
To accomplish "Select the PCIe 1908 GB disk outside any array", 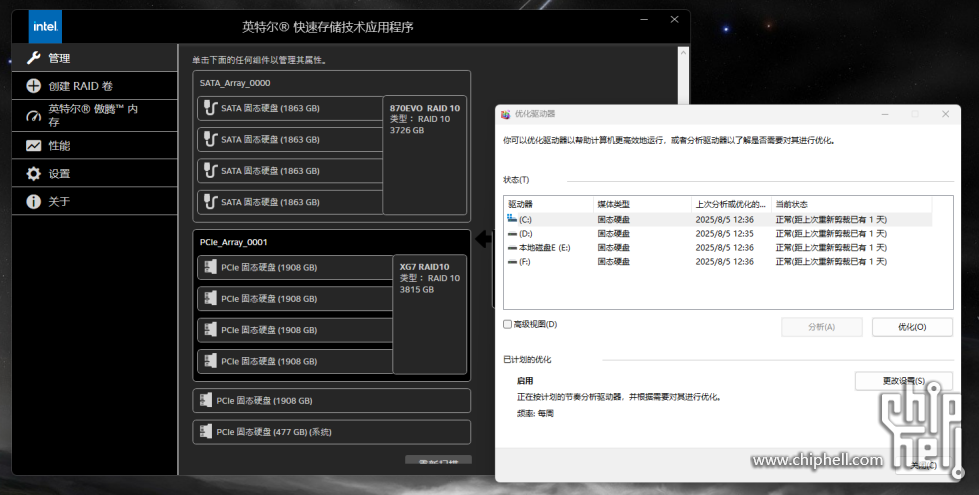I will point(332,401).
